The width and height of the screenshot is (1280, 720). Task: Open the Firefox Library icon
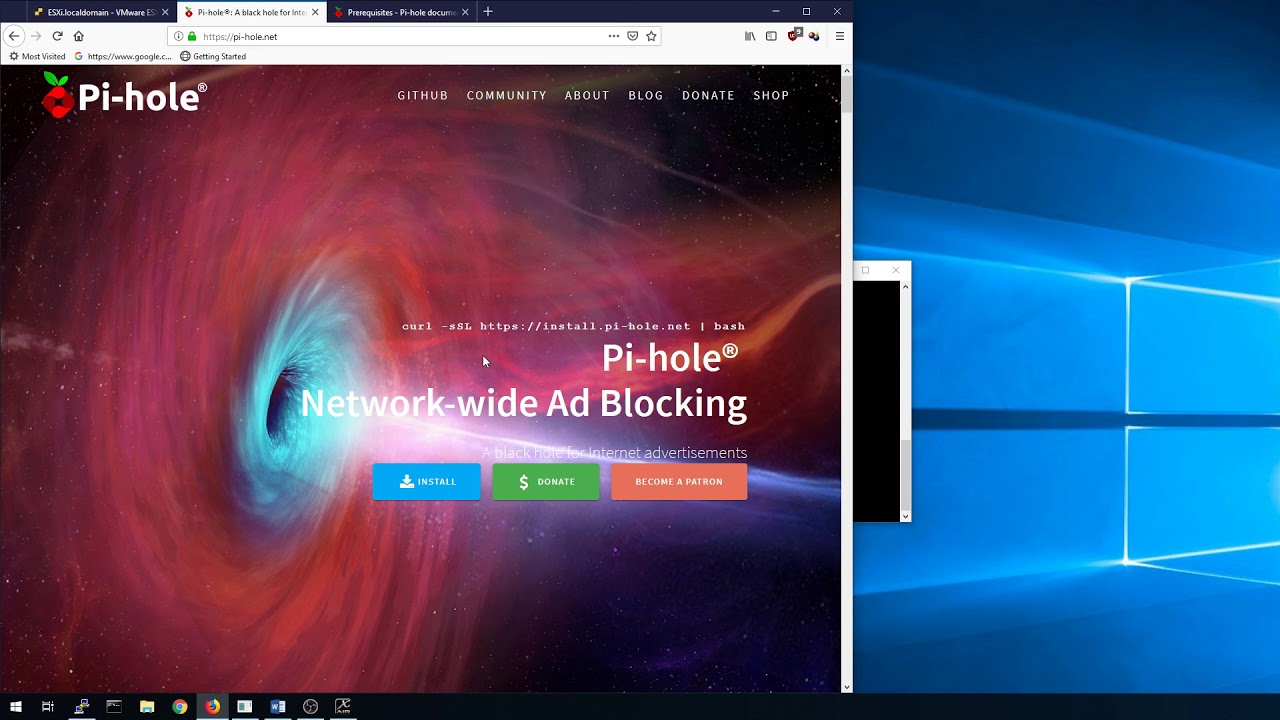click(x=750, y=36)
